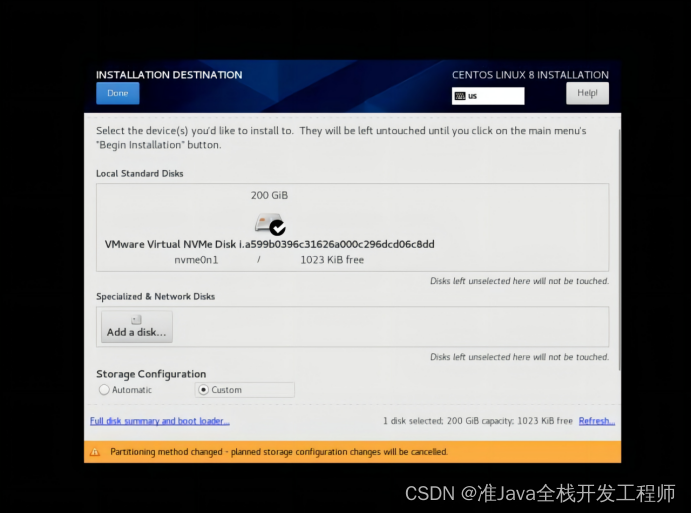Click the Local Standard Disks heading
Image resolution: width=692 pixels, height=513 pixels.
(139, 174)
